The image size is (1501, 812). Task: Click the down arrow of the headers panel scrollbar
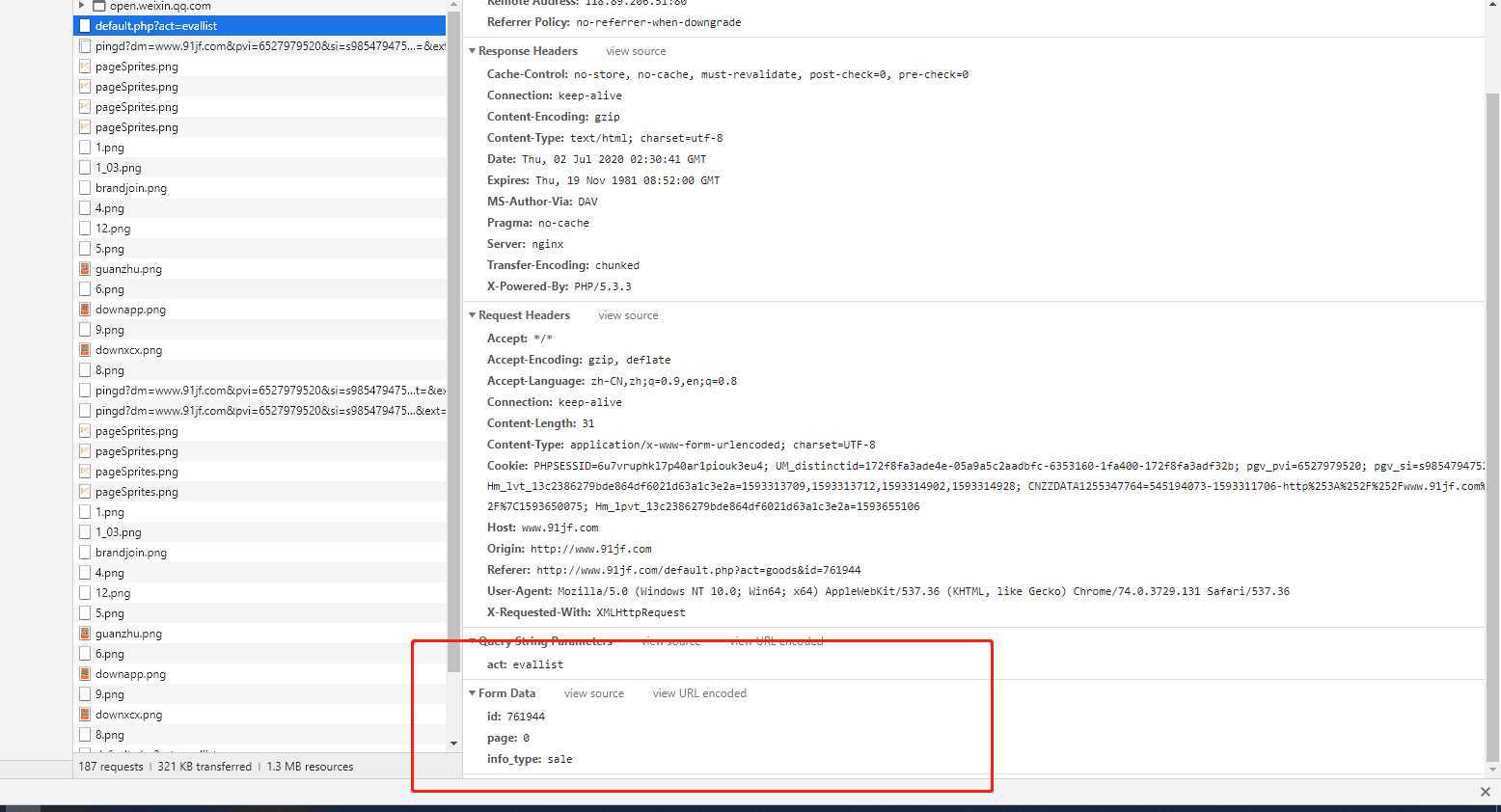1492,770
